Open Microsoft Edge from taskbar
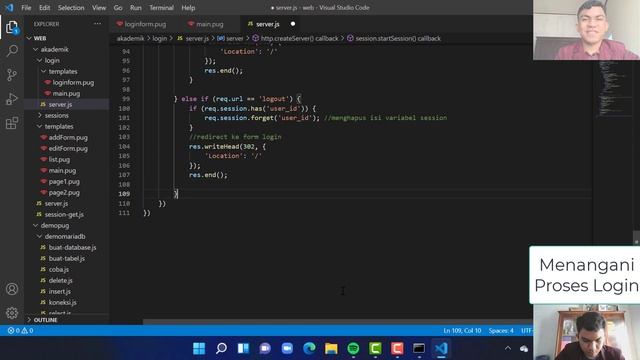Screen dimensions: 640x360 tap(309, 348)
